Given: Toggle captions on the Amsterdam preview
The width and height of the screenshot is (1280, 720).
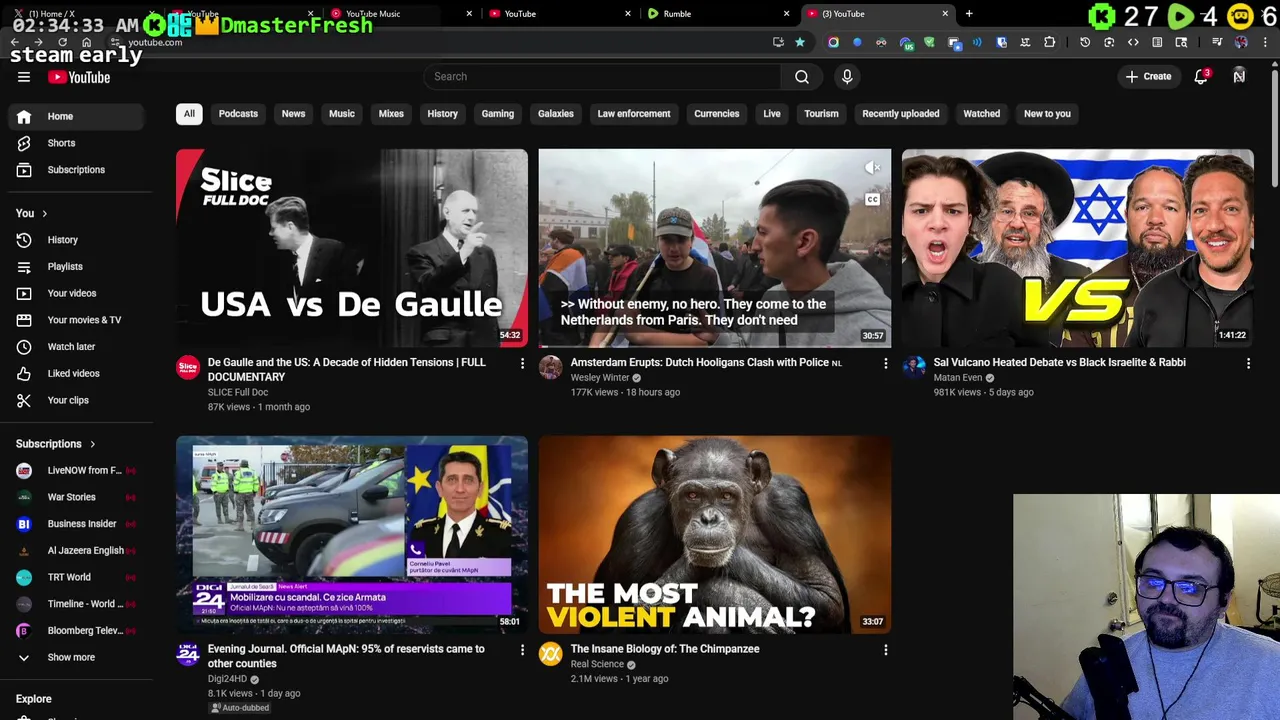Looking at the screenshot, I should (x=872, y=200).
